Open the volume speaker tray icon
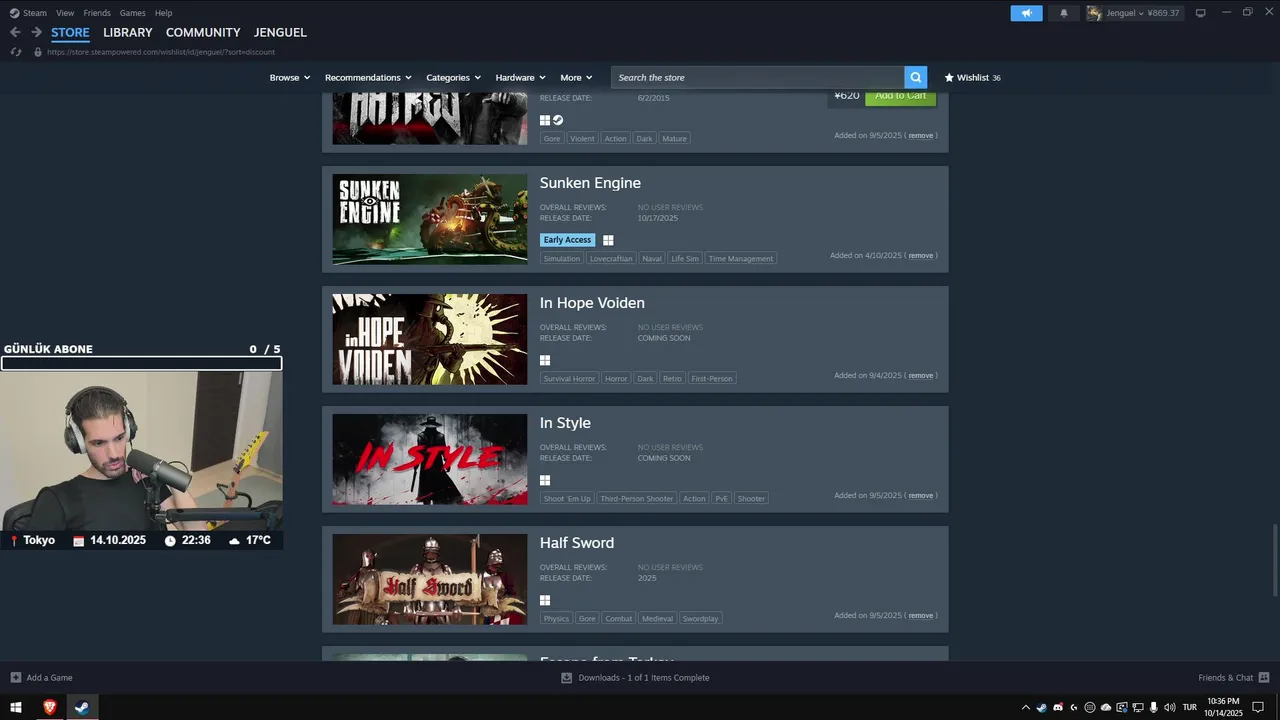 coord(1170,707)
